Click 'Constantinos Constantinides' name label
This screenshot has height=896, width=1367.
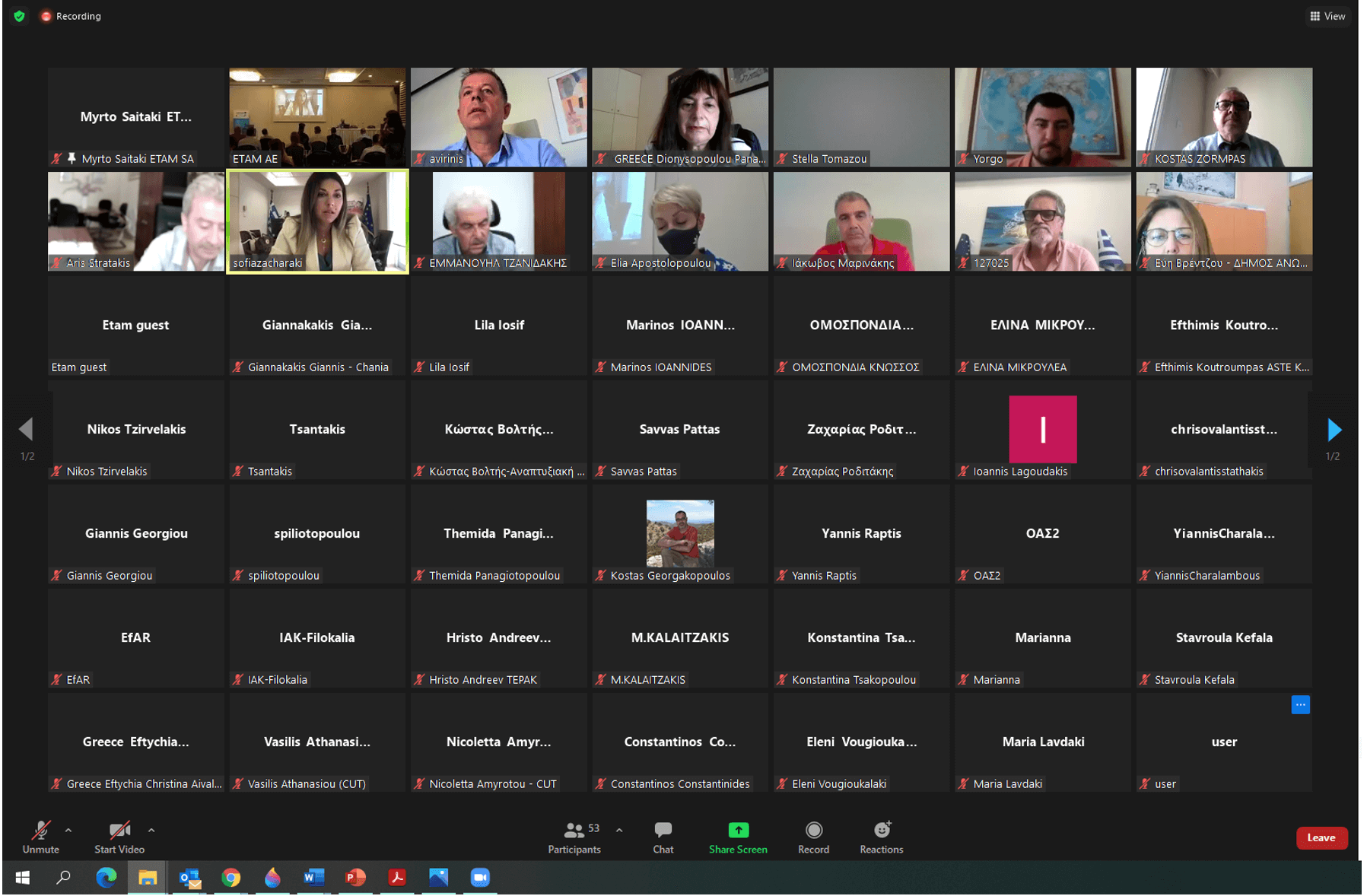[680, 784]
